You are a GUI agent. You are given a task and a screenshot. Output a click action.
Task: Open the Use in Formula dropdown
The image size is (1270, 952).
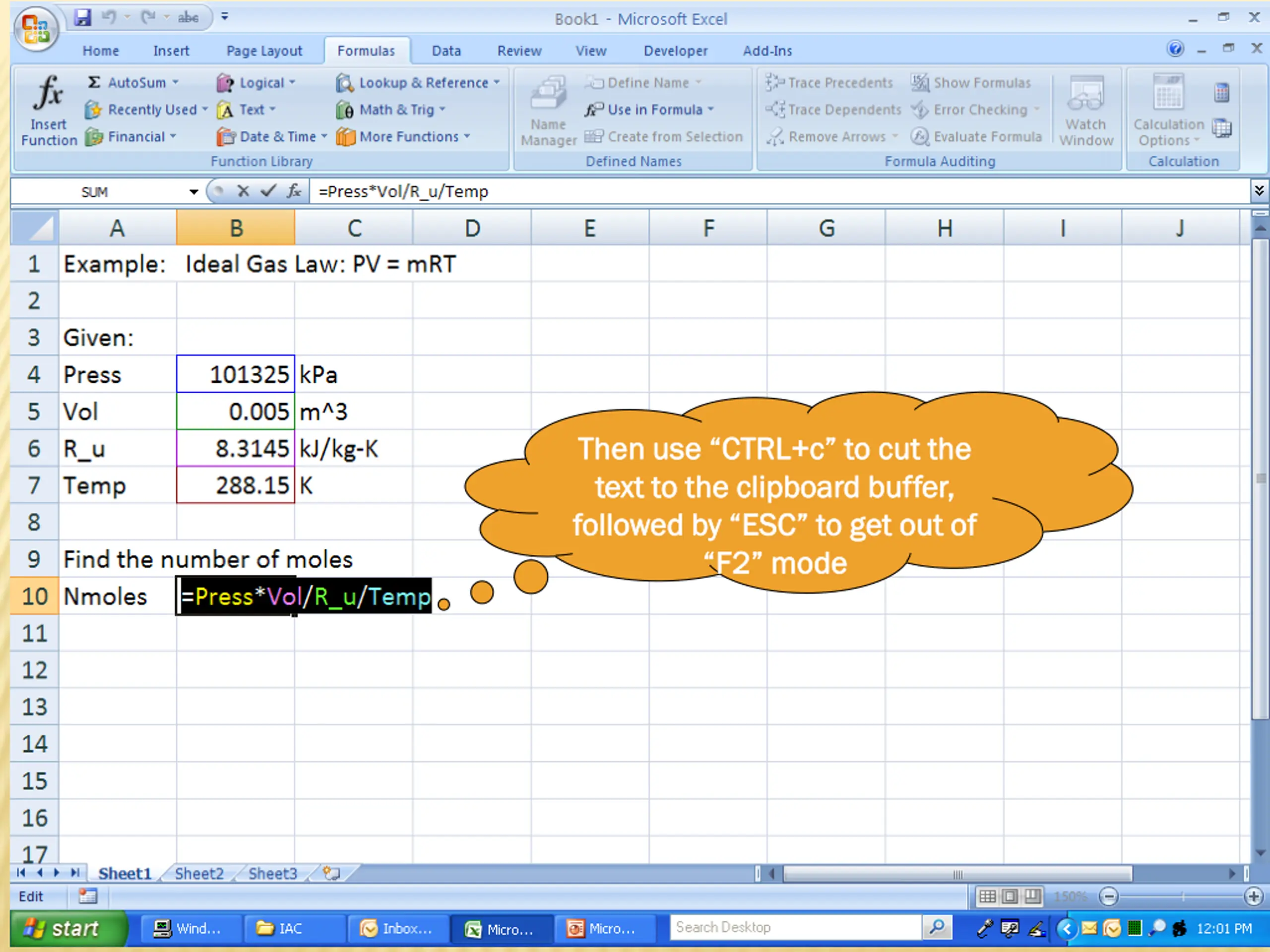pos(649,109)
